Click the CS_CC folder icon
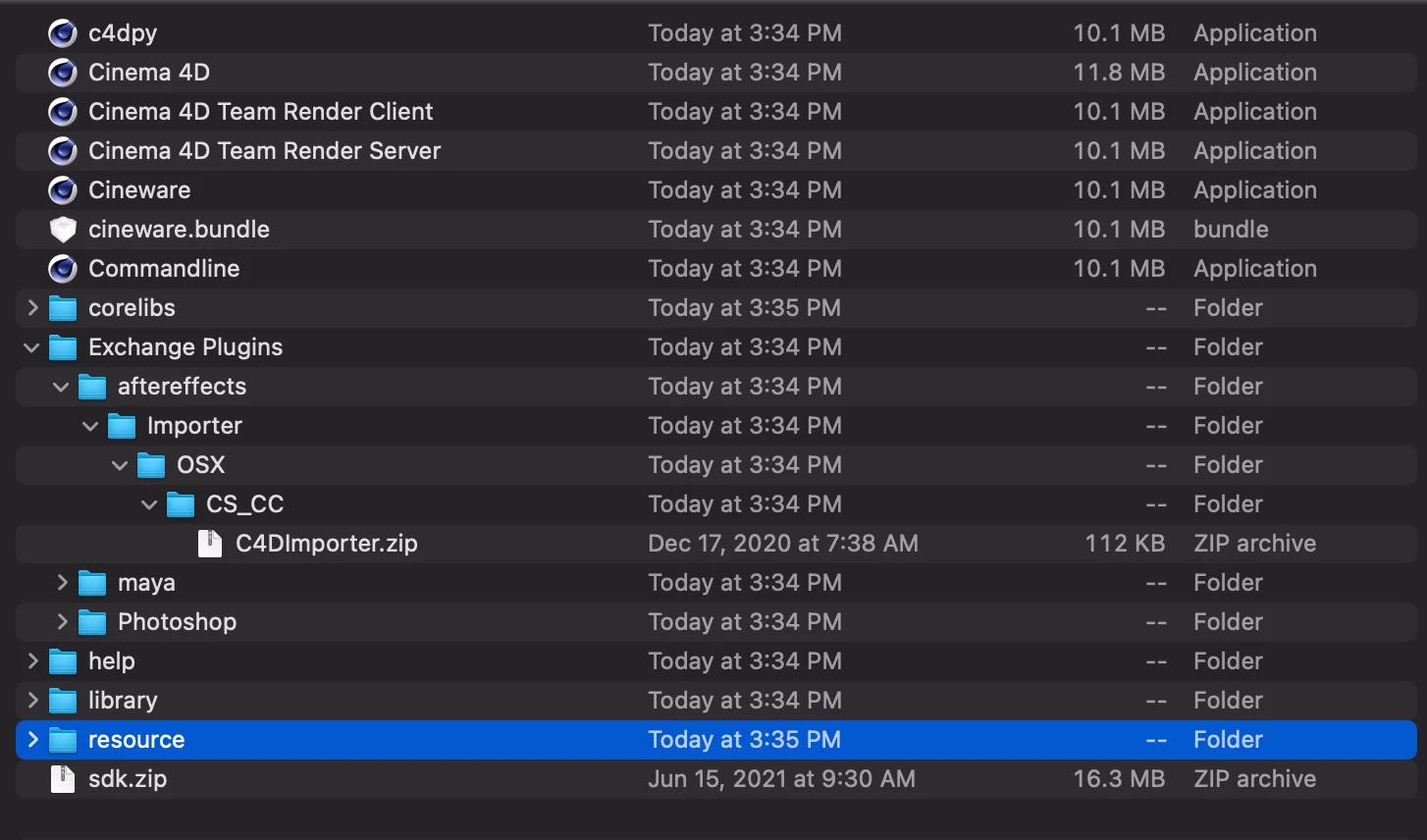 tap(181, 504)
